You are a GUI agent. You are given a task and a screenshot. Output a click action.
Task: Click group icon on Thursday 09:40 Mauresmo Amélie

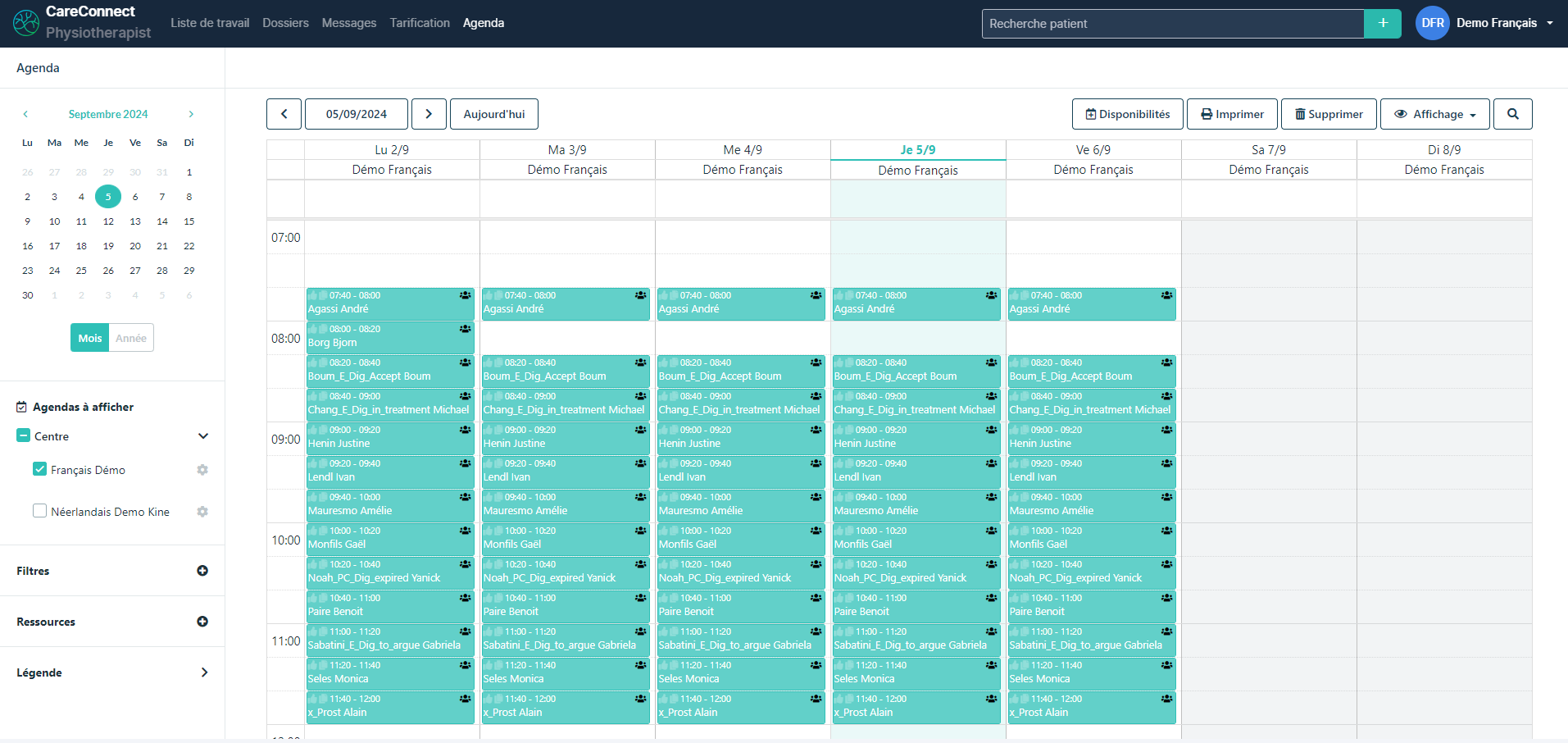tap(992, 497)
